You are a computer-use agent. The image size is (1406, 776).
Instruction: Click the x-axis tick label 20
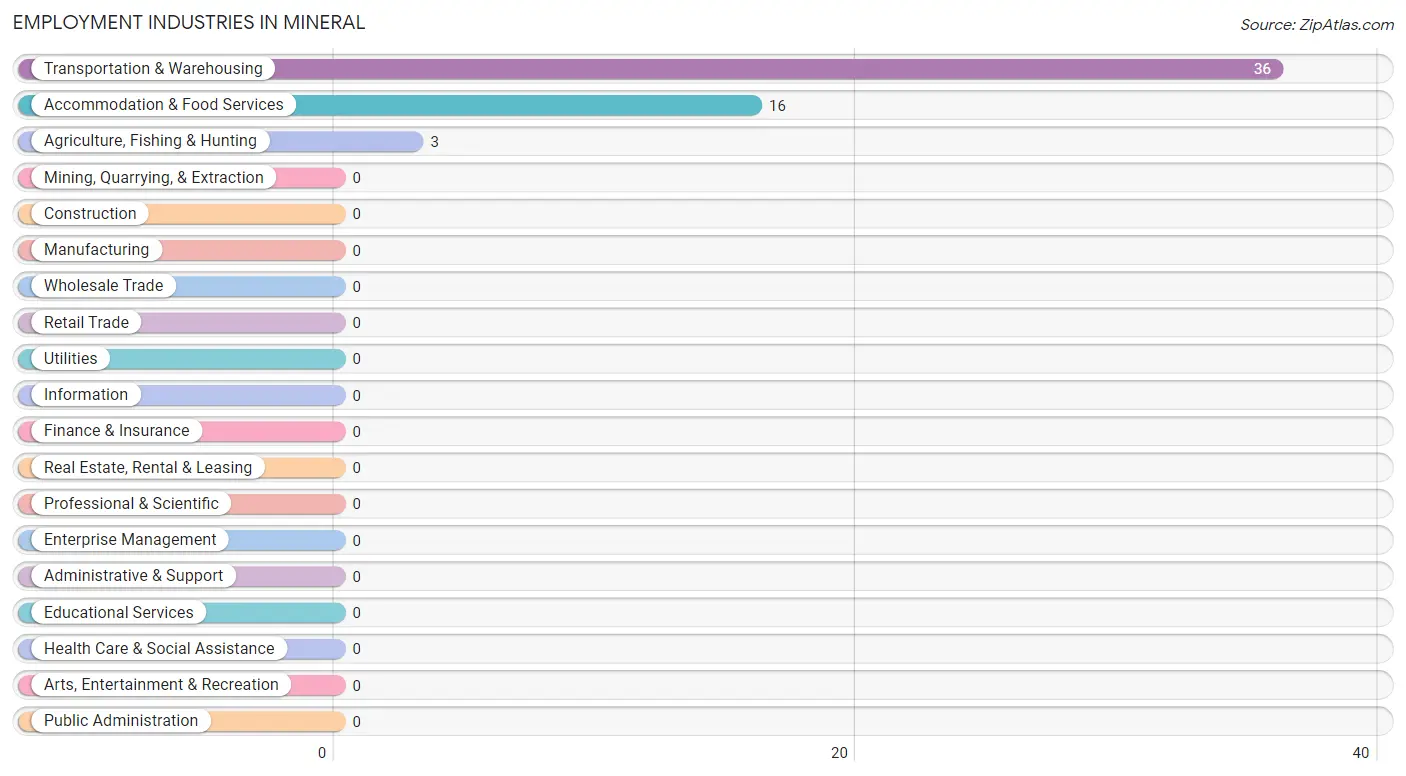click(840, 753)
